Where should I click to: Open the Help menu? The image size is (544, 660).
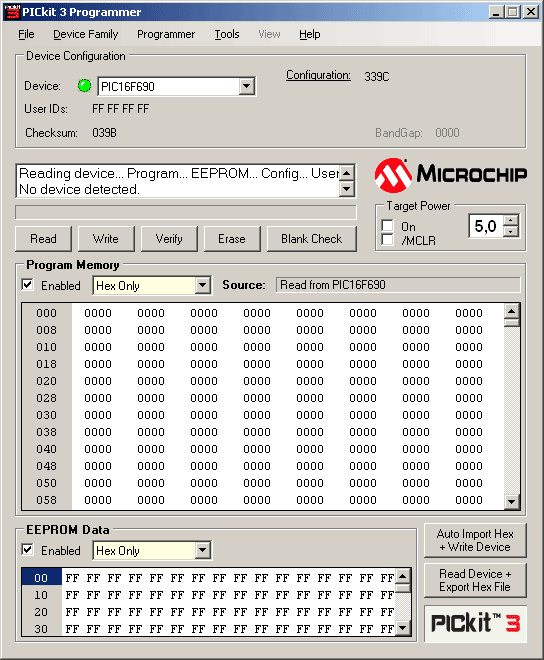pos(309,34)
